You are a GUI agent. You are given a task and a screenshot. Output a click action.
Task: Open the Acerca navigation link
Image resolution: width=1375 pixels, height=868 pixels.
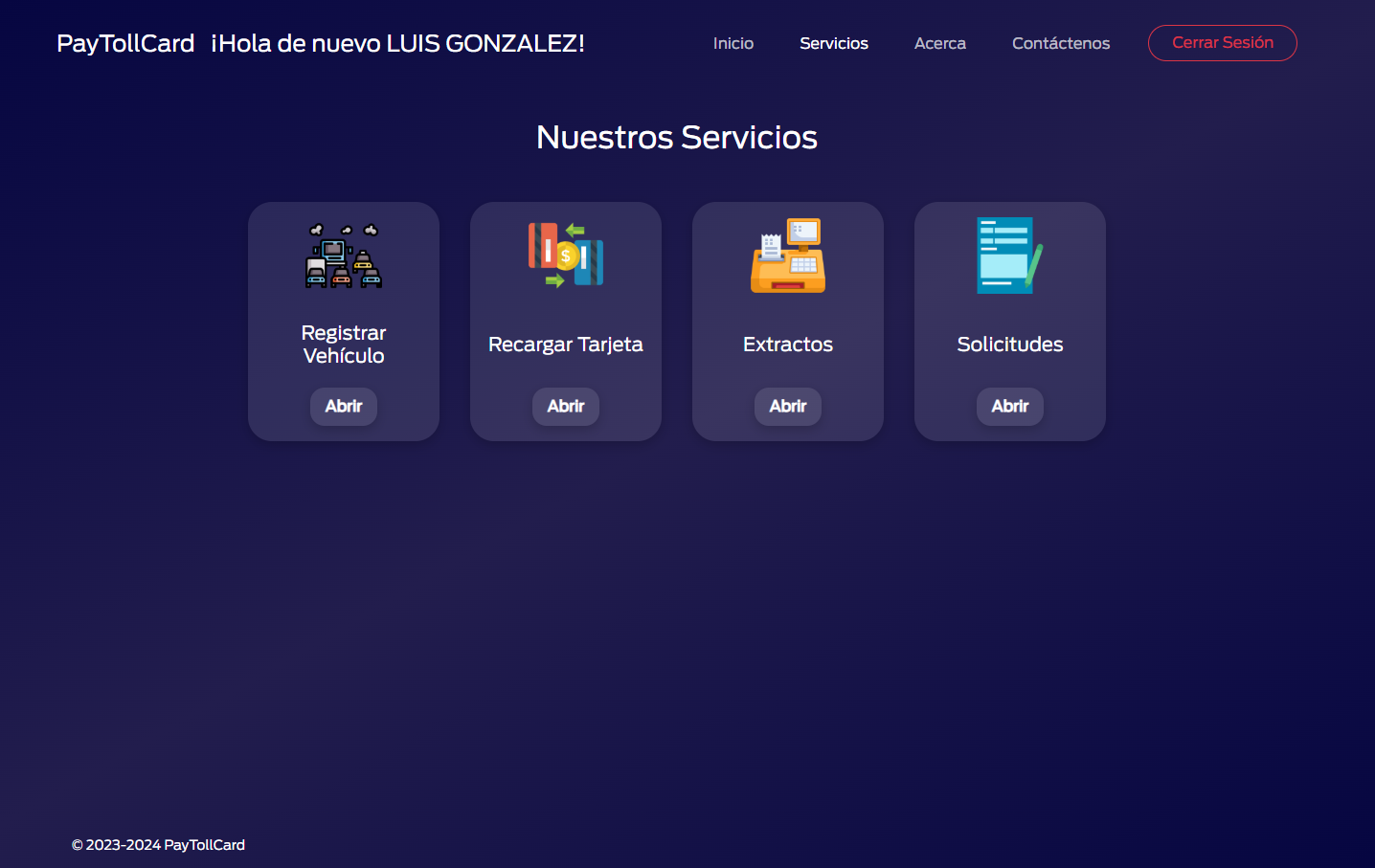click(940, 43)
